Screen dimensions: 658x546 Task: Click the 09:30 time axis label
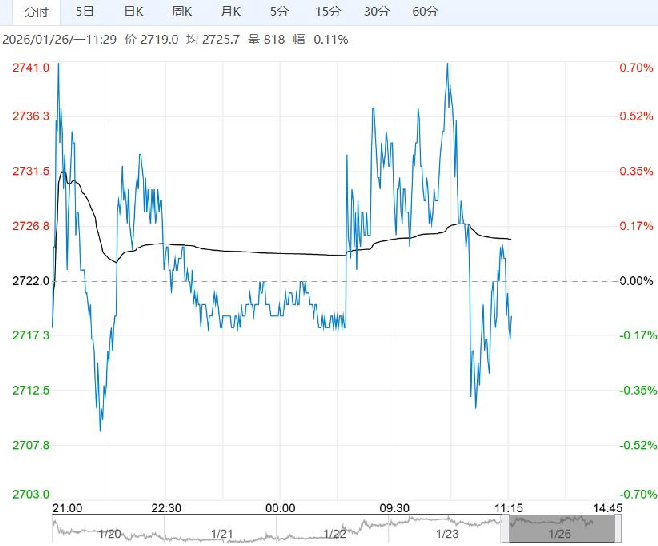click(x=395, y=507)
